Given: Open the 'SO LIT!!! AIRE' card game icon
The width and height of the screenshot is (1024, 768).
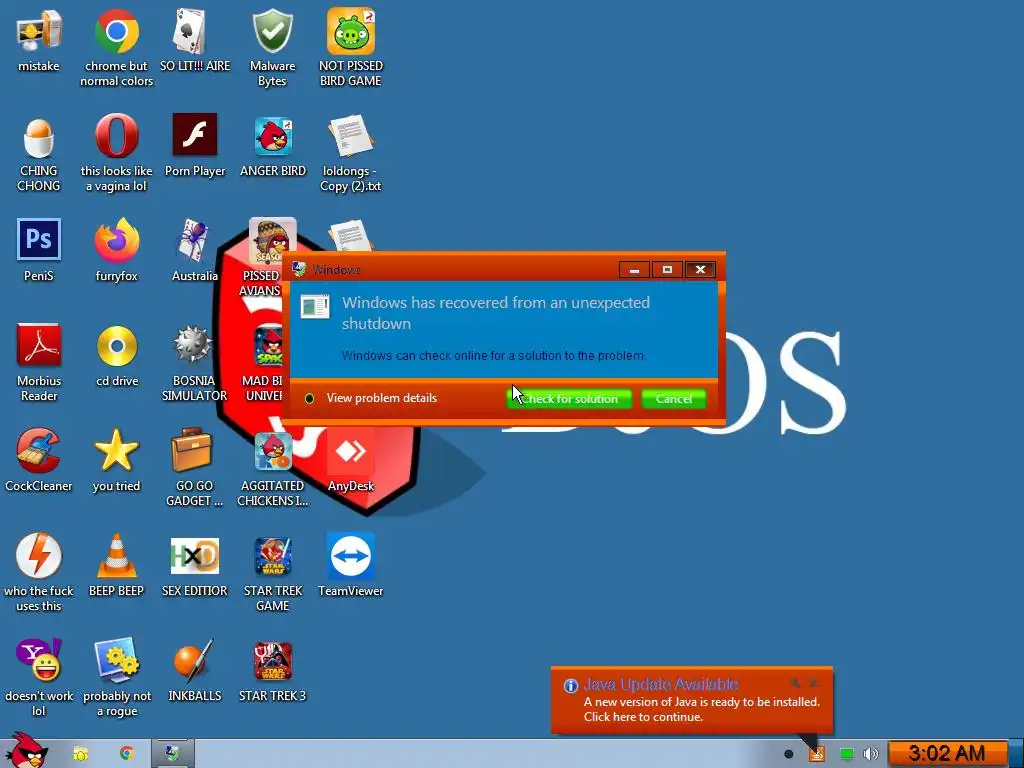Looking at the screenshot, I should point(189,31).
